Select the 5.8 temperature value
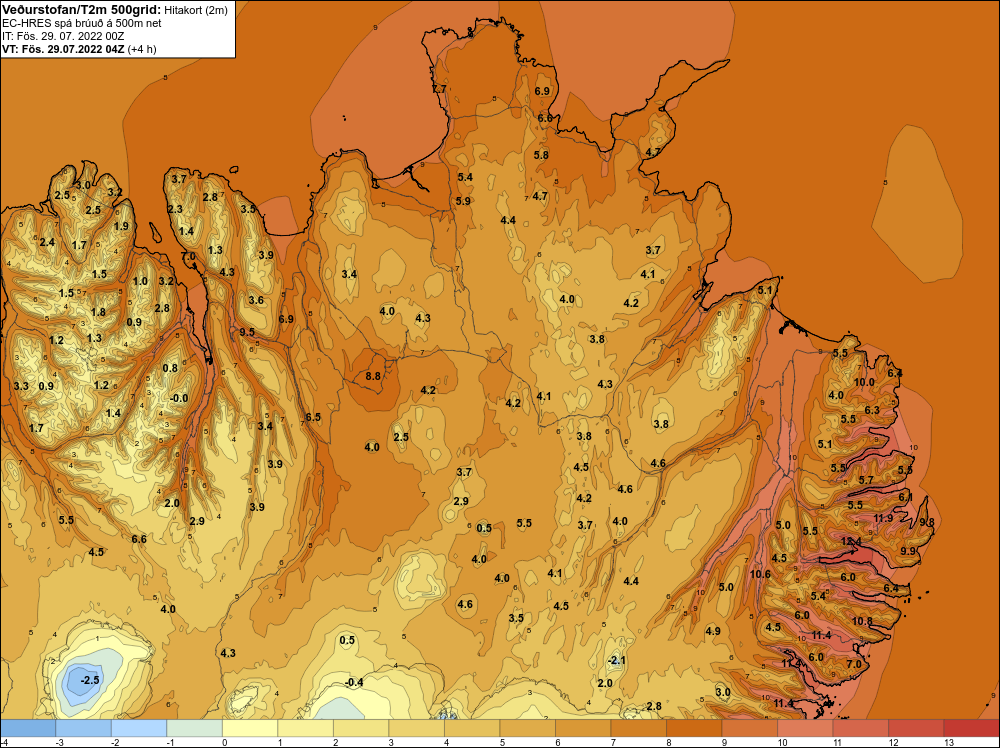 click(x=541, y=155)
